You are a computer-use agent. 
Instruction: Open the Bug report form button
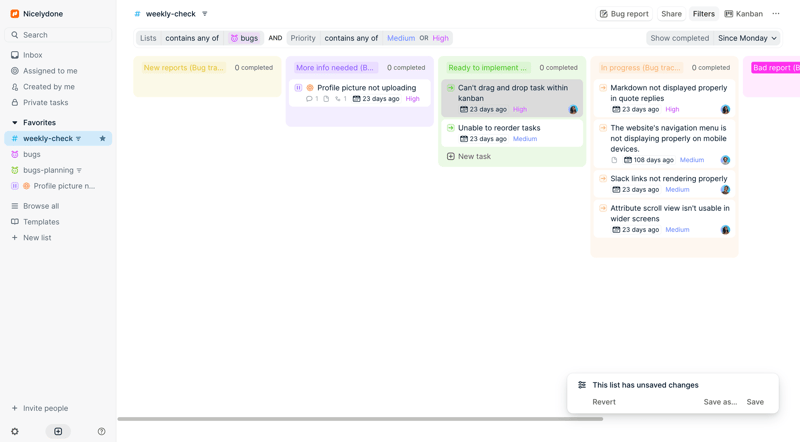[x=624, y=14]
